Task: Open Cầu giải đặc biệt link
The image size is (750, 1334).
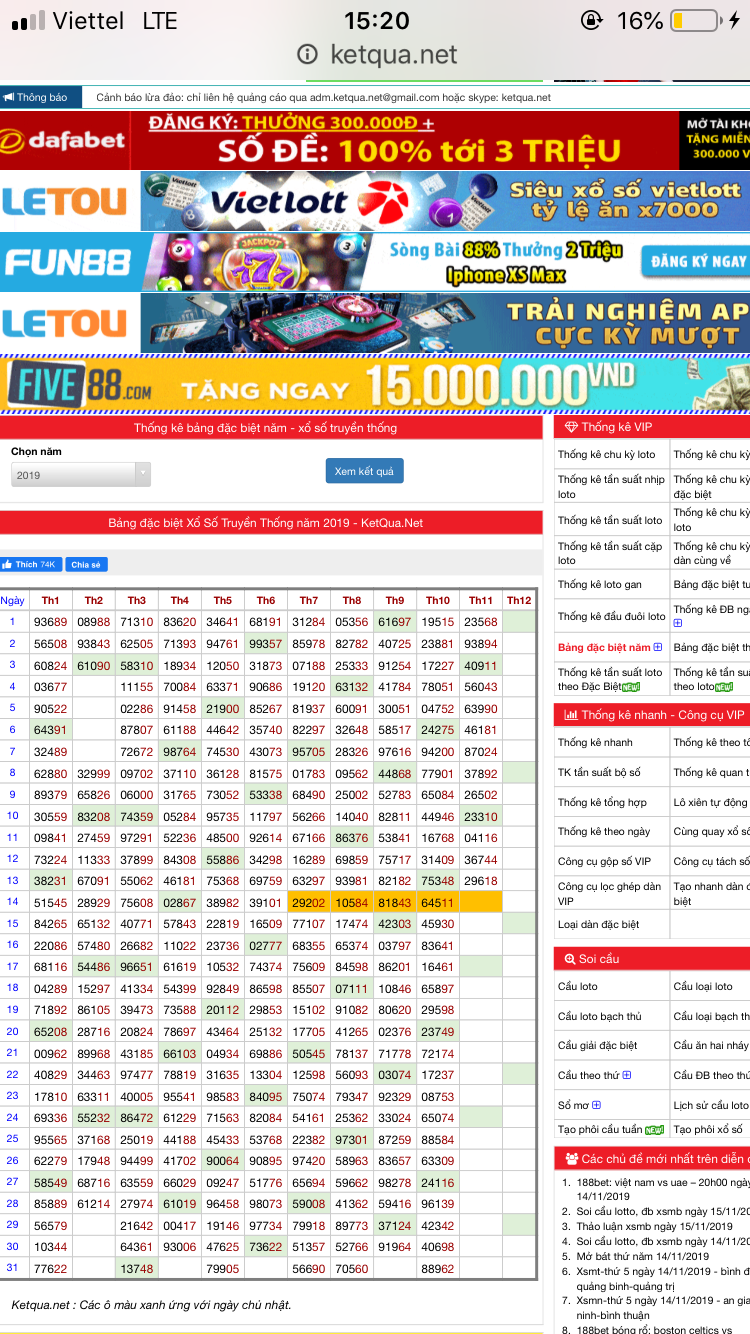Action: coord(597,1046)
